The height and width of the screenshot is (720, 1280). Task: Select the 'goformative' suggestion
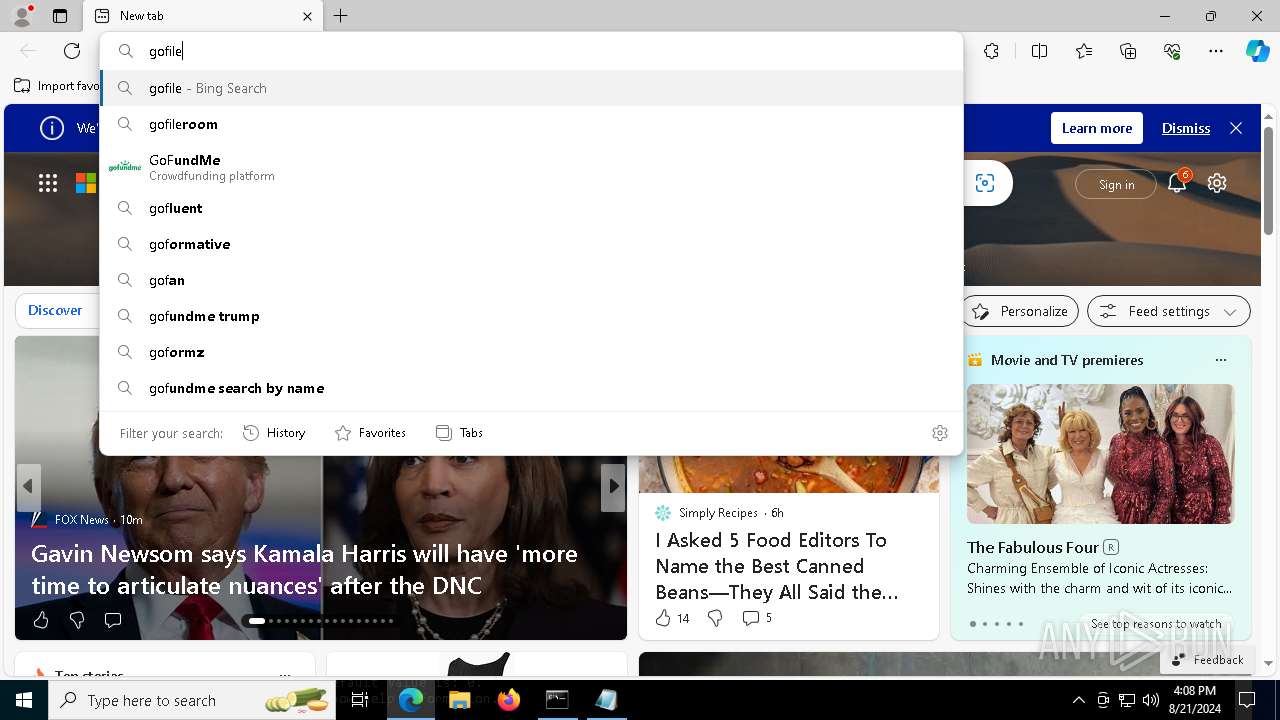pyautogui.click(x=531, y=244)
